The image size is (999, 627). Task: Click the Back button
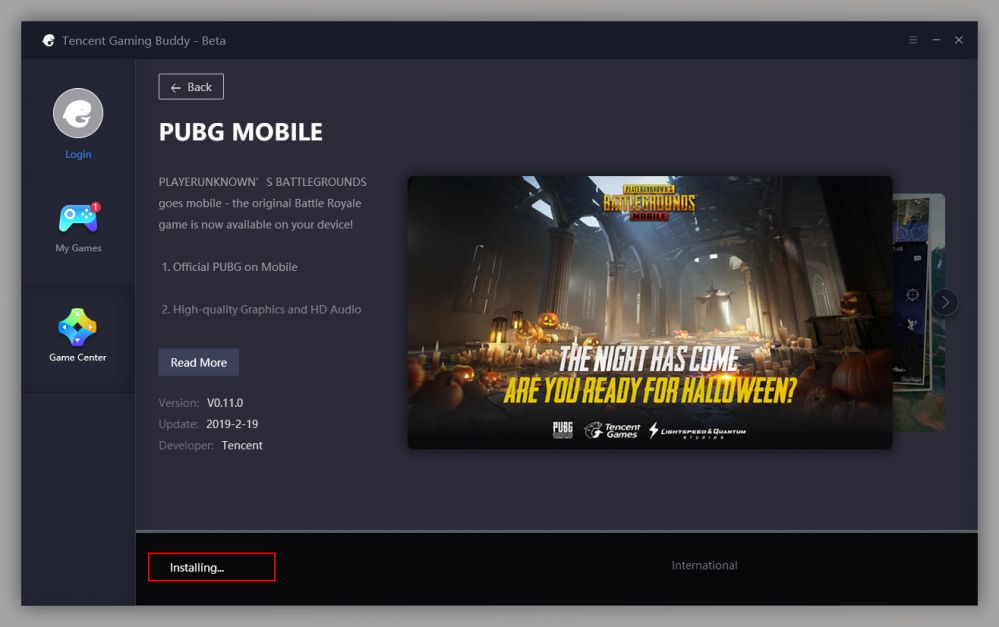pos(191,87)
